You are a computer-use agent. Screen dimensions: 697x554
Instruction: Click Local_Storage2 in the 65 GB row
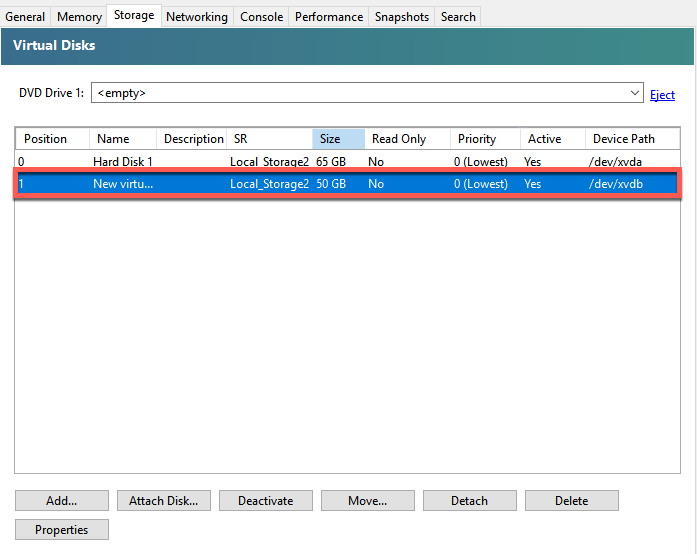pyautogui.click(x=269, y=161)
